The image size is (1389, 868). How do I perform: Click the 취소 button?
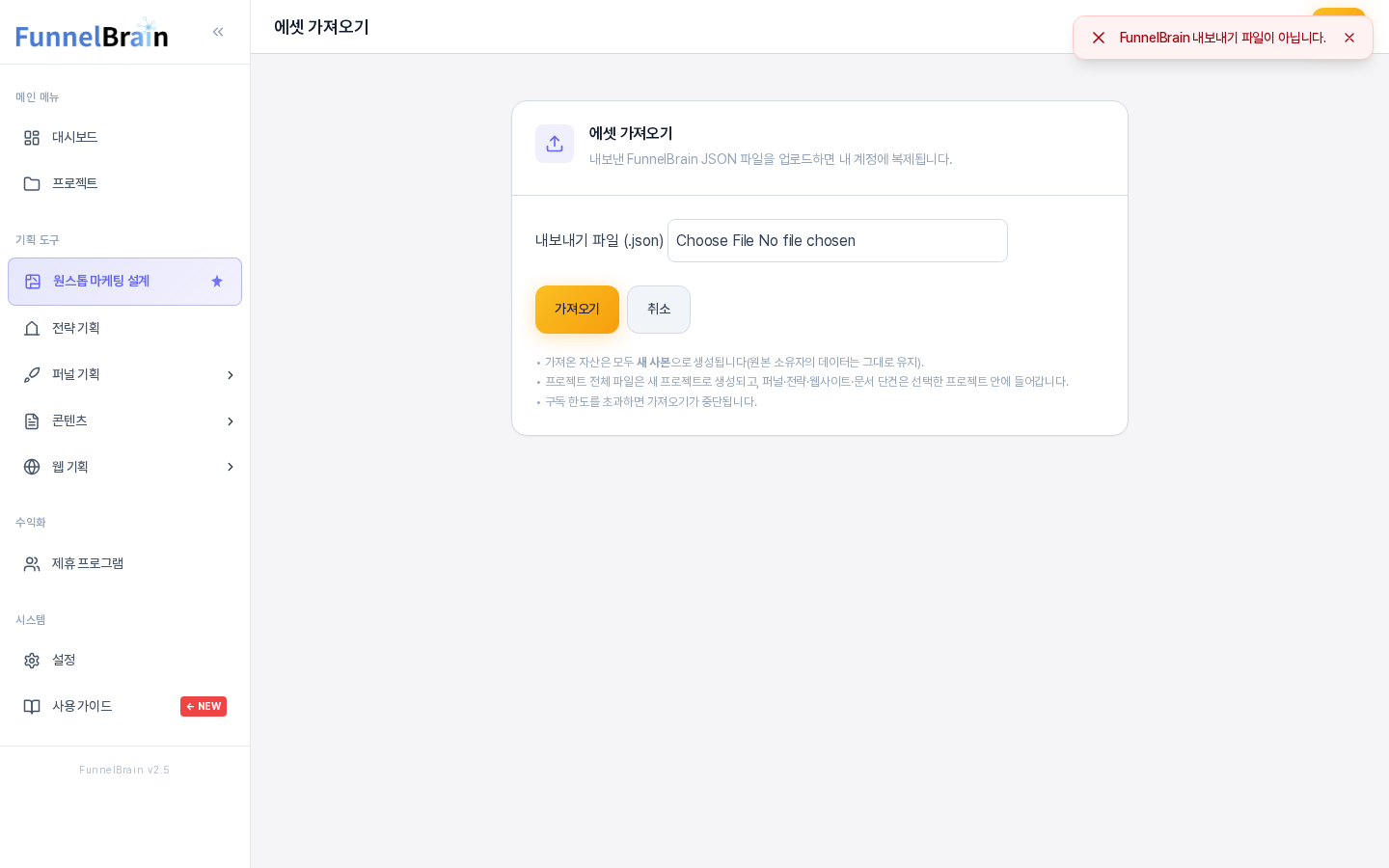pyautogui.click(x=659, y=310)
